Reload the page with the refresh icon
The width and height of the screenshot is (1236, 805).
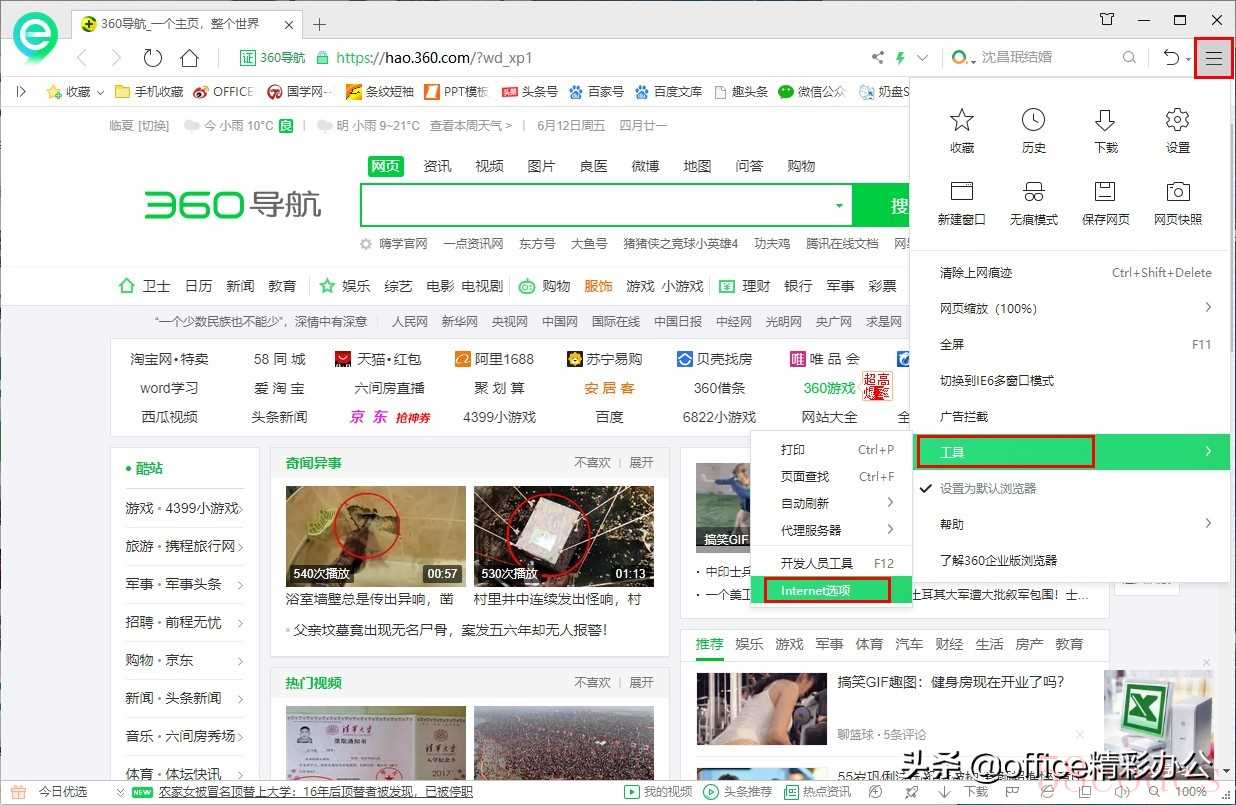click(153, 58)
